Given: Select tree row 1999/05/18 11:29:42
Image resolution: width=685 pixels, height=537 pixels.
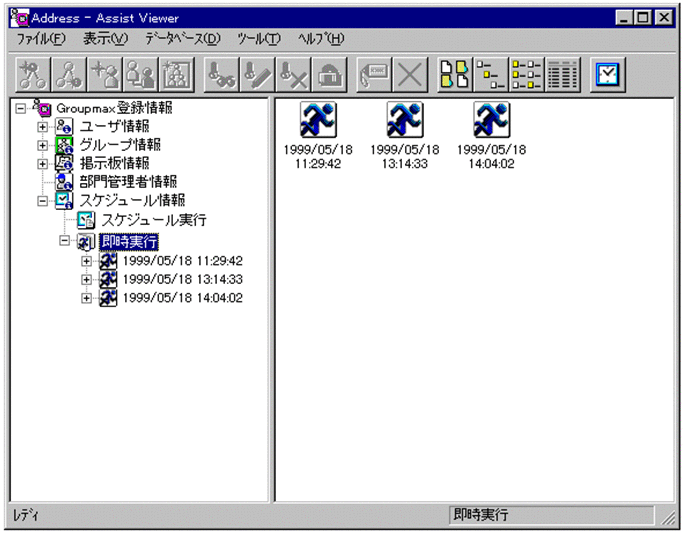Looking at the screenshot, I should 183,261.
